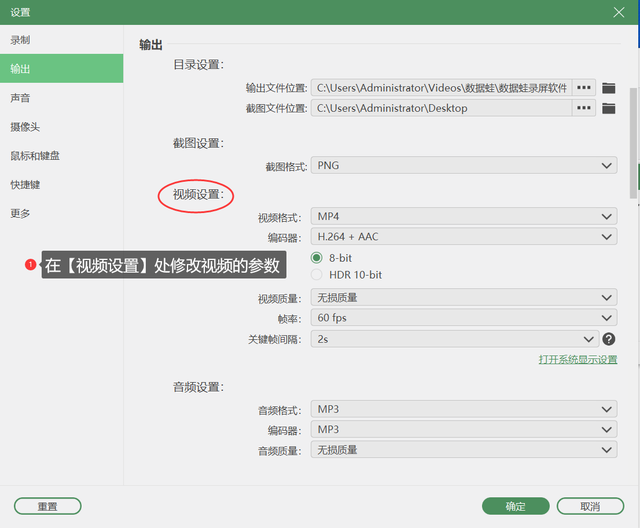
Task: Open folder for 输出文件位置 path
Action: tap(609, 88)
